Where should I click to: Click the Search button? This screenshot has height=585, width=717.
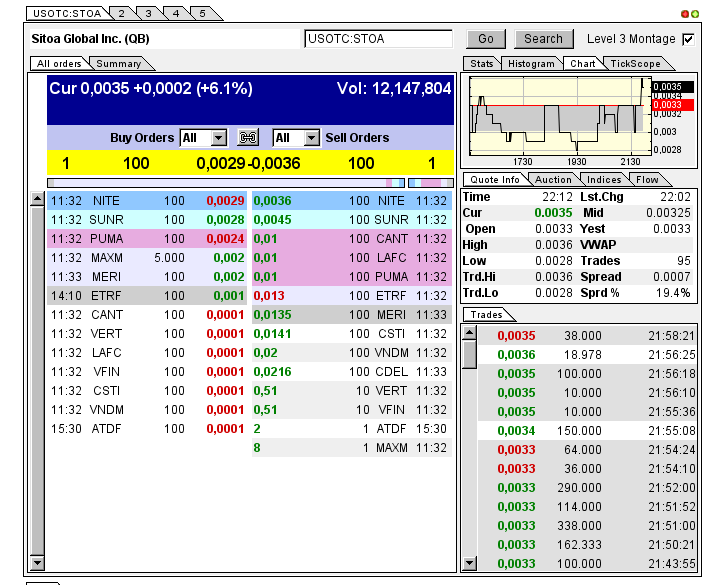[x=544, y=39]
